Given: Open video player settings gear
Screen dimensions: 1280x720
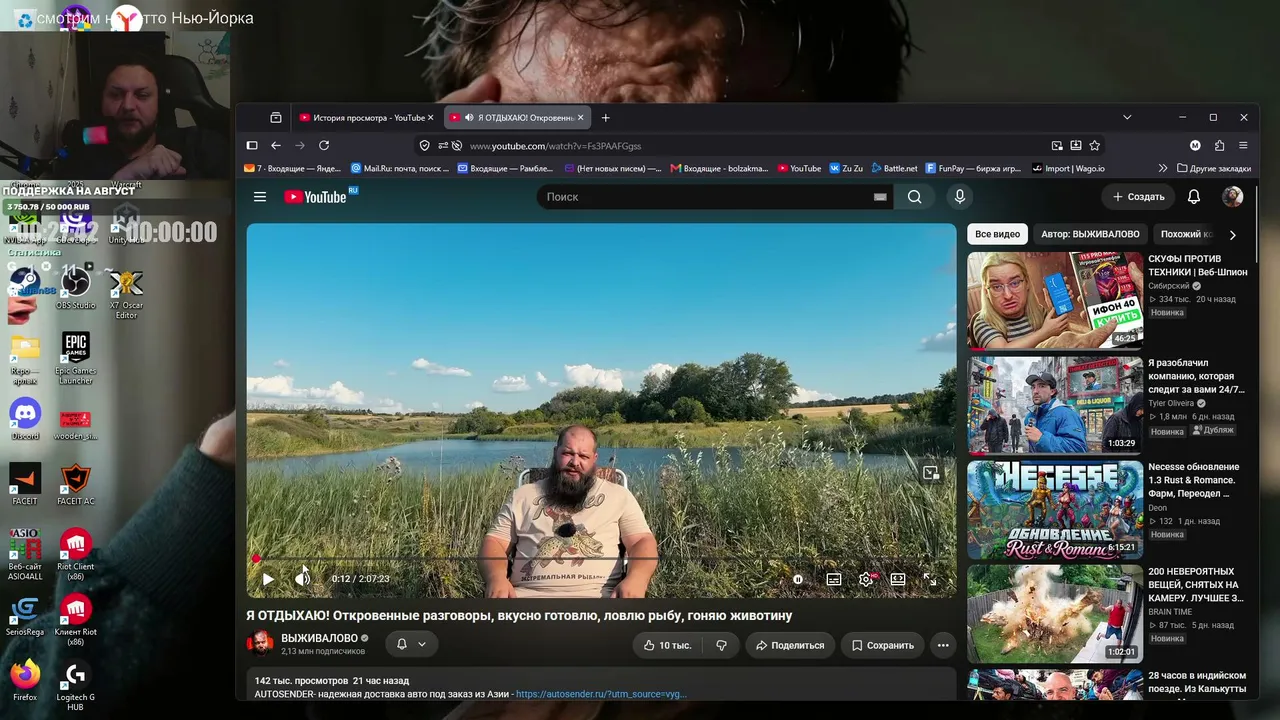Looking at the screenshot, I should point(866,579).
